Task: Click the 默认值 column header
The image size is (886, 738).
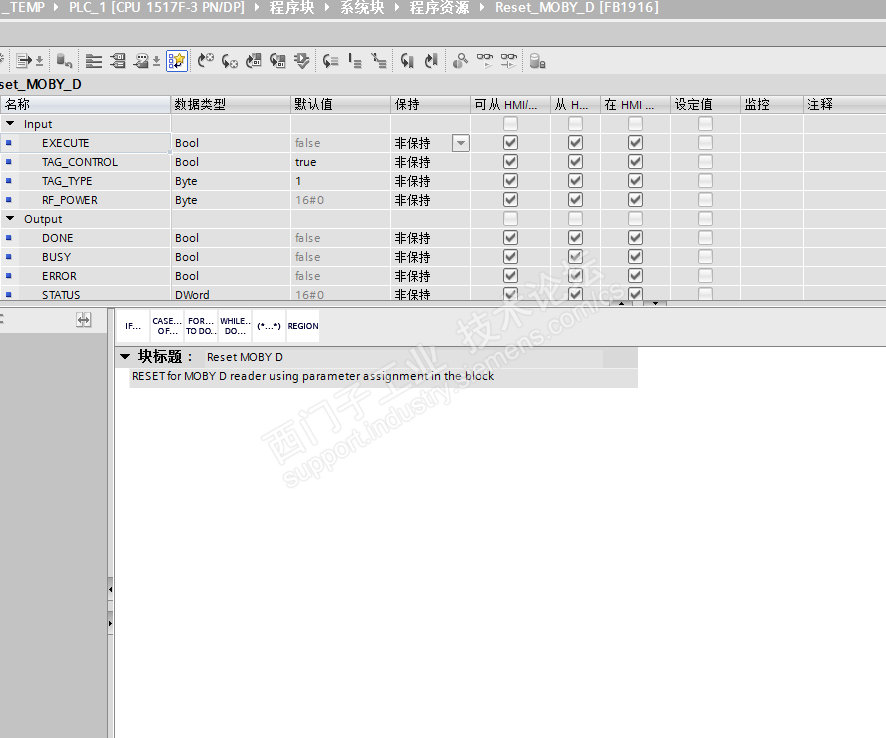Action: pos(340,104)
